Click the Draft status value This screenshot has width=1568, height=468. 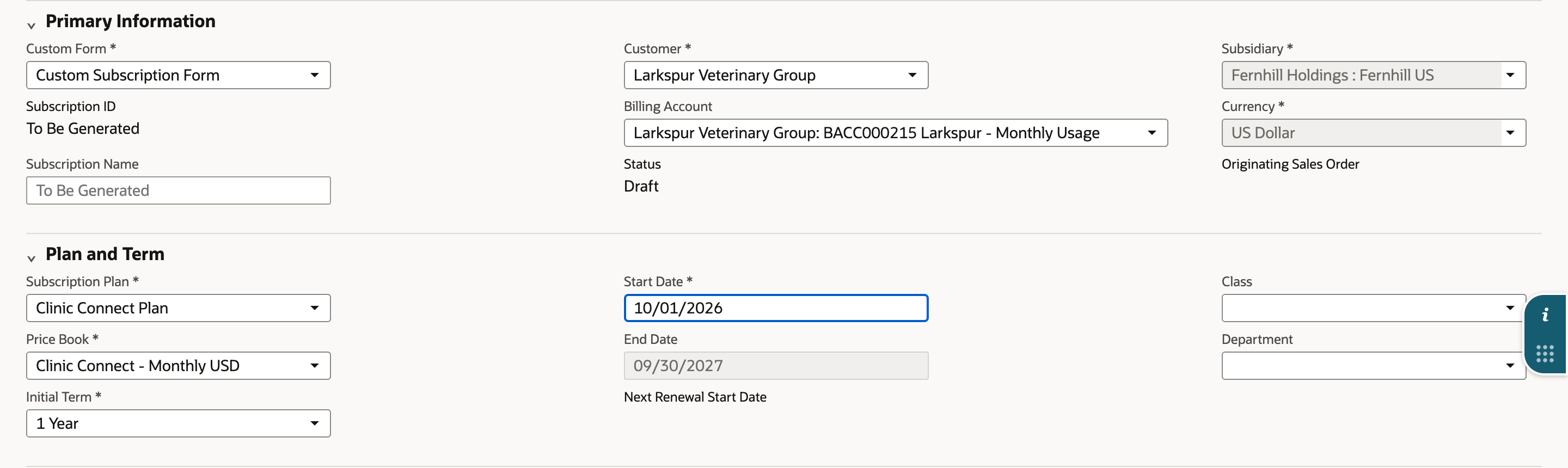[641, 186]
